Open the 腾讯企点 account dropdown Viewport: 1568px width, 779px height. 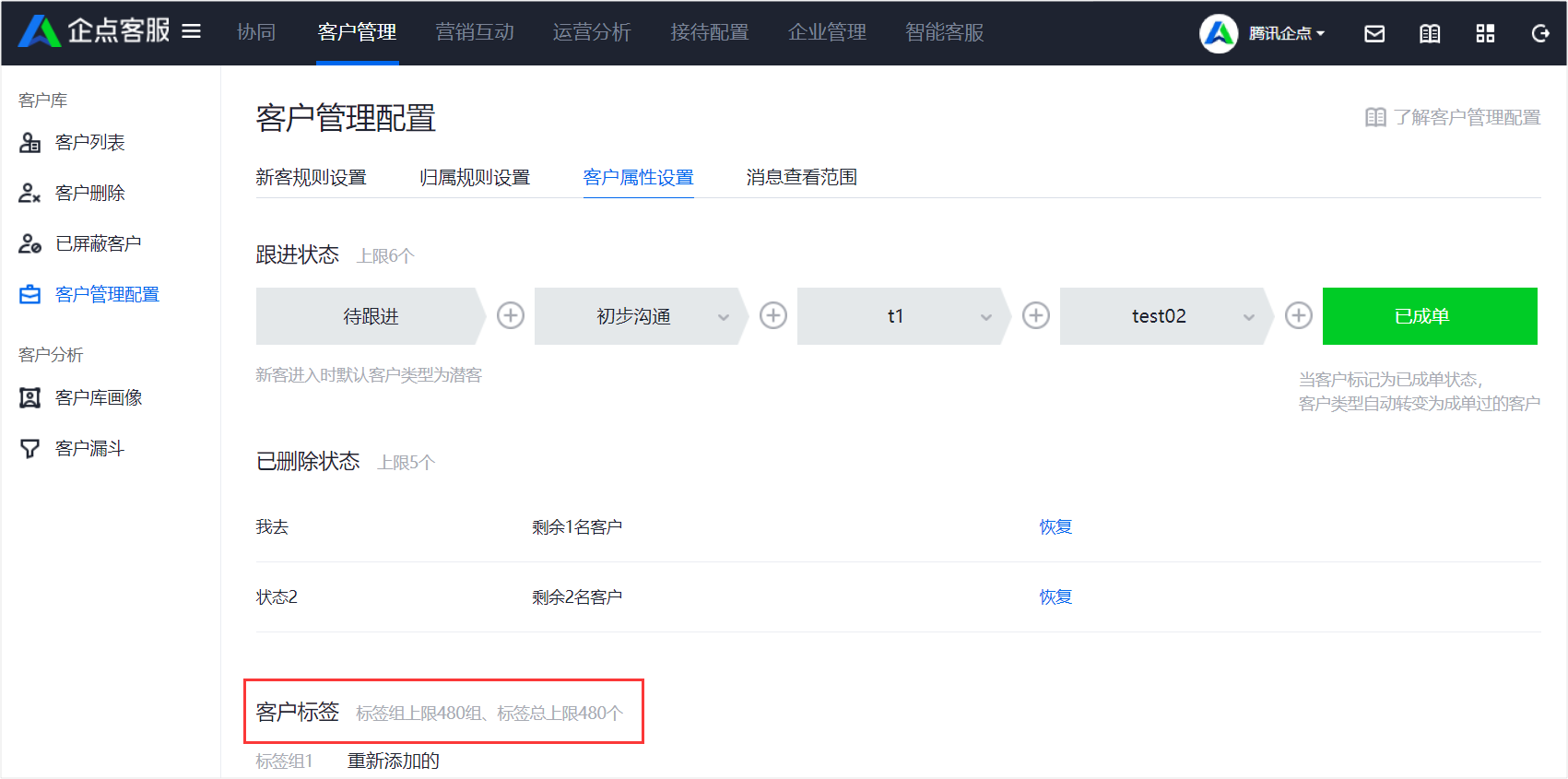coord(1287,33)
